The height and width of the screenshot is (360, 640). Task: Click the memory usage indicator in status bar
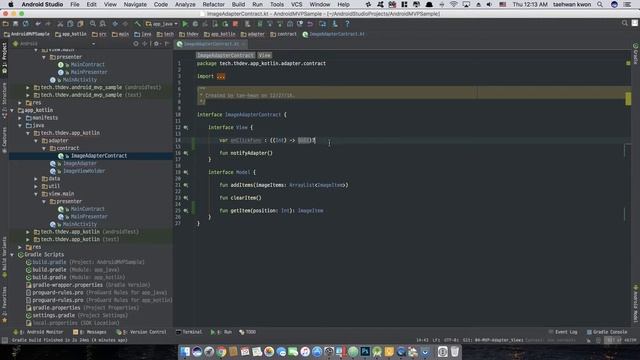tap(620, 340)
